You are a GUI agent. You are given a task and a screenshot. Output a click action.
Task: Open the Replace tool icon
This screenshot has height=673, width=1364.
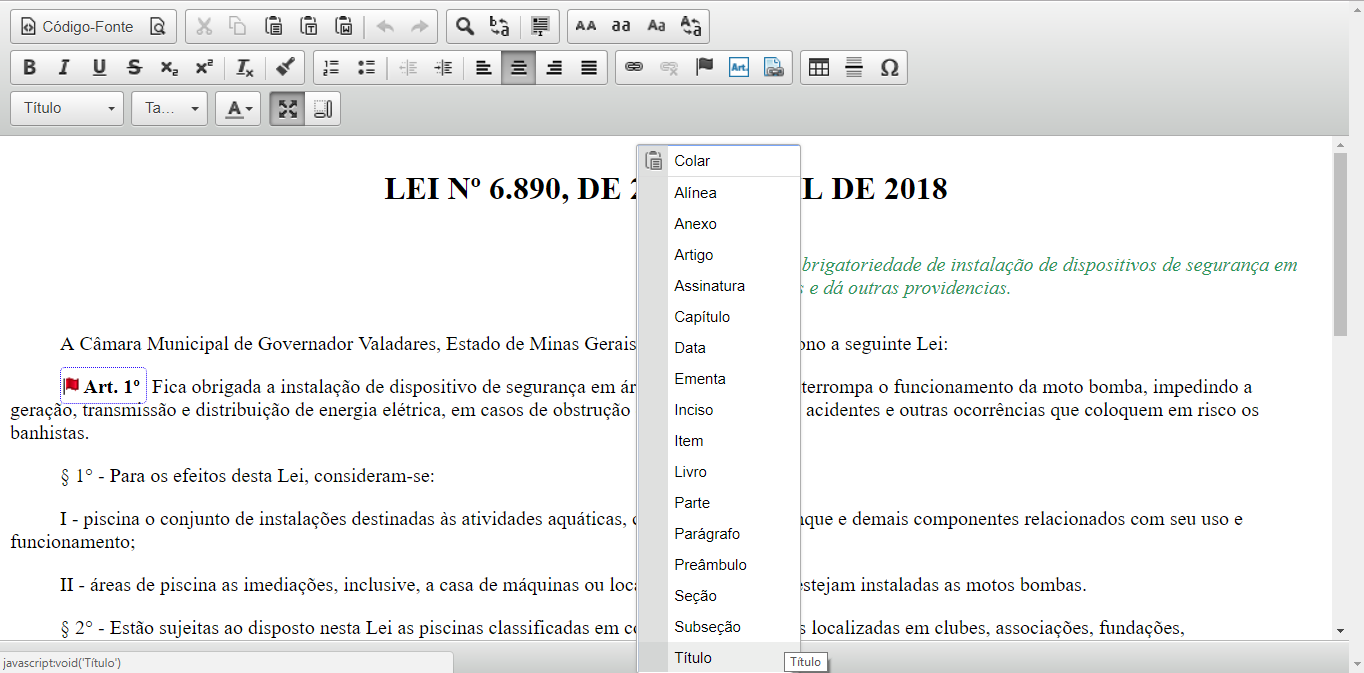click(x=499, y=27)
